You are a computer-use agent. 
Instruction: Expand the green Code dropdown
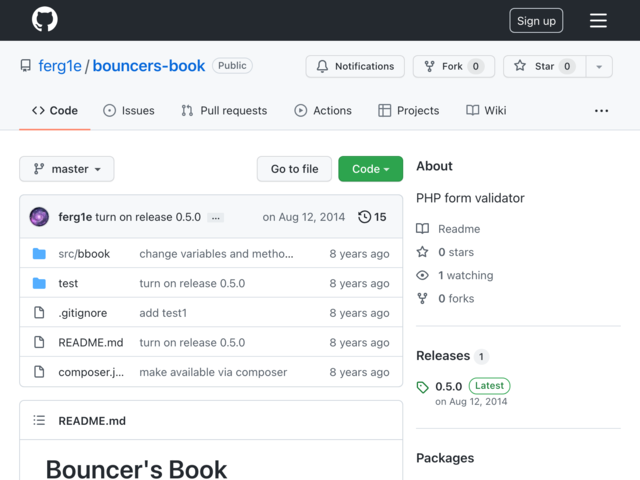(x=371, y=169)
